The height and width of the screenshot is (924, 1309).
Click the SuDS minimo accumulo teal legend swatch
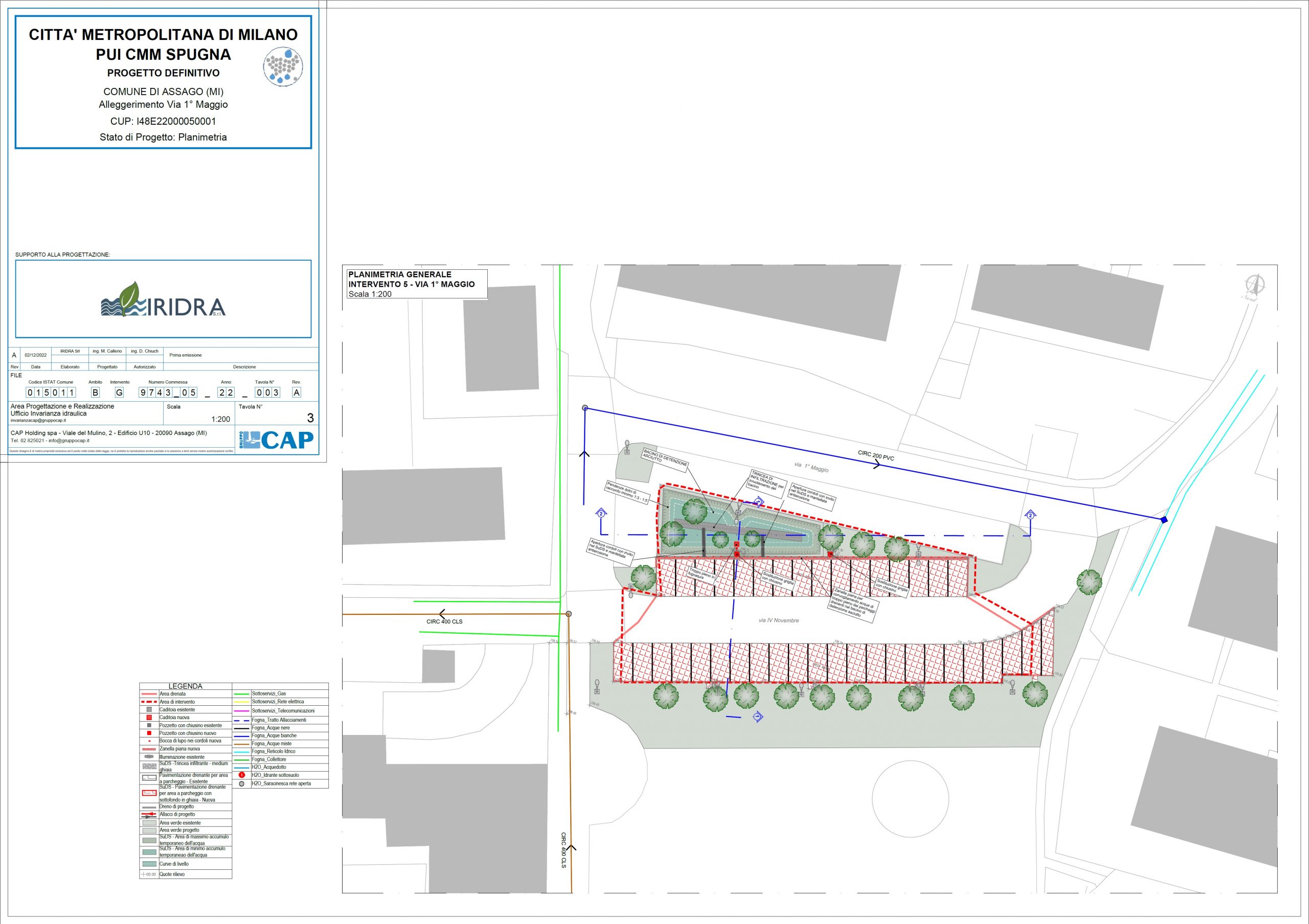(x=149, y=852)
